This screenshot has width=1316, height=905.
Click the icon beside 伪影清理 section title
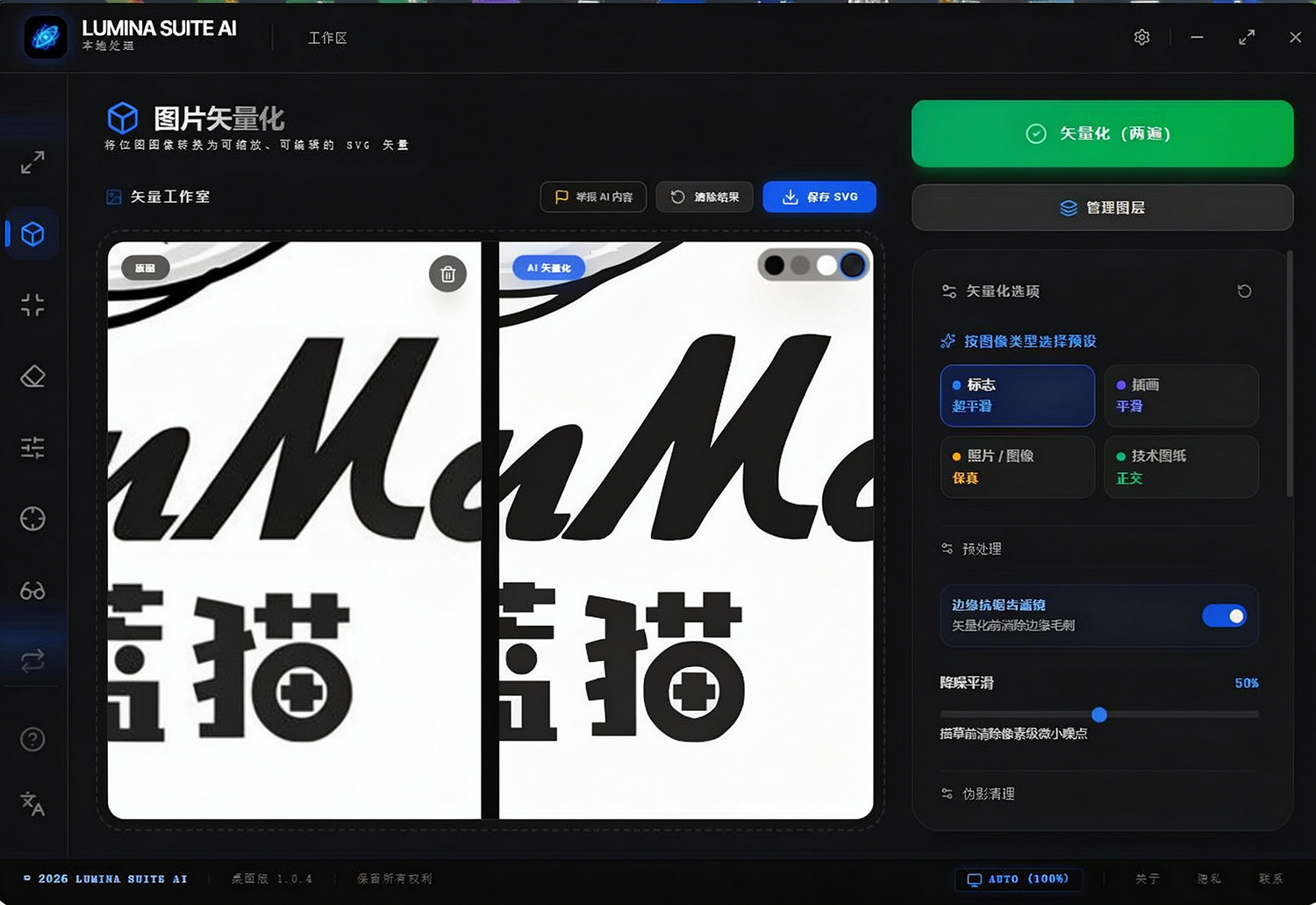[947, 794]
